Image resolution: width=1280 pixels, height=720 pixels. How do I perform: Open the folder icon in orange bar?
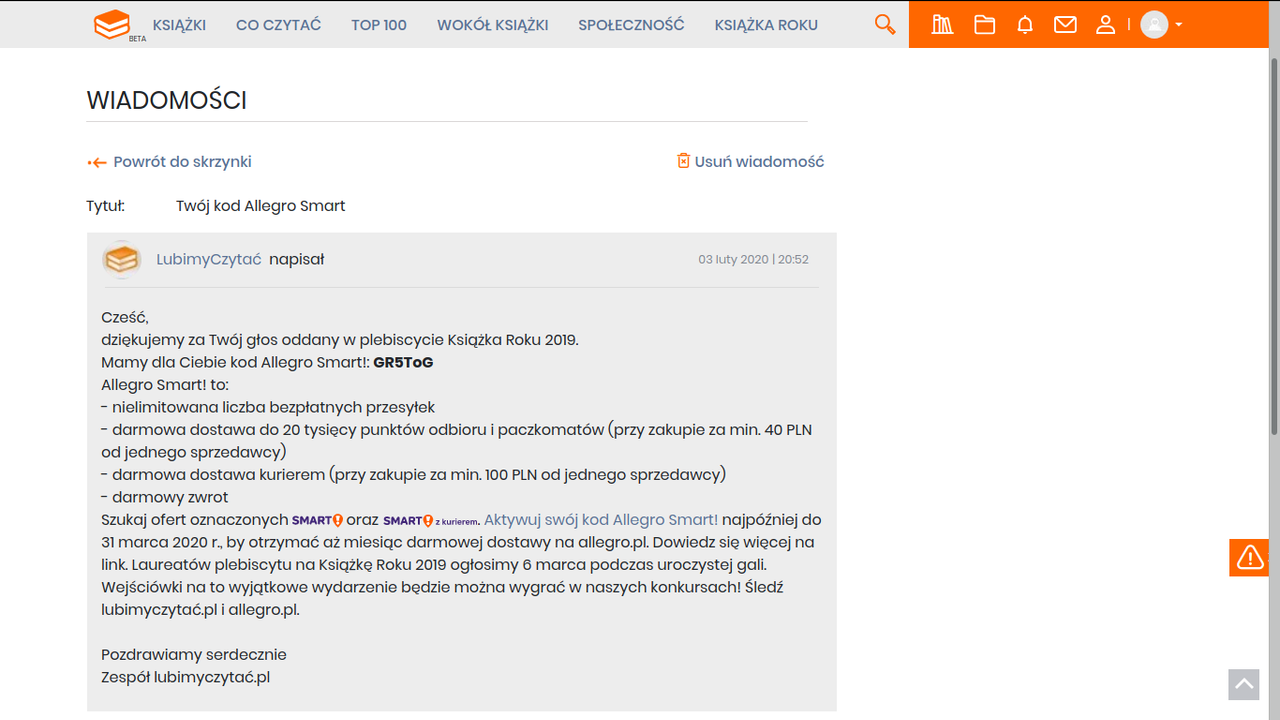pos(985,24)
